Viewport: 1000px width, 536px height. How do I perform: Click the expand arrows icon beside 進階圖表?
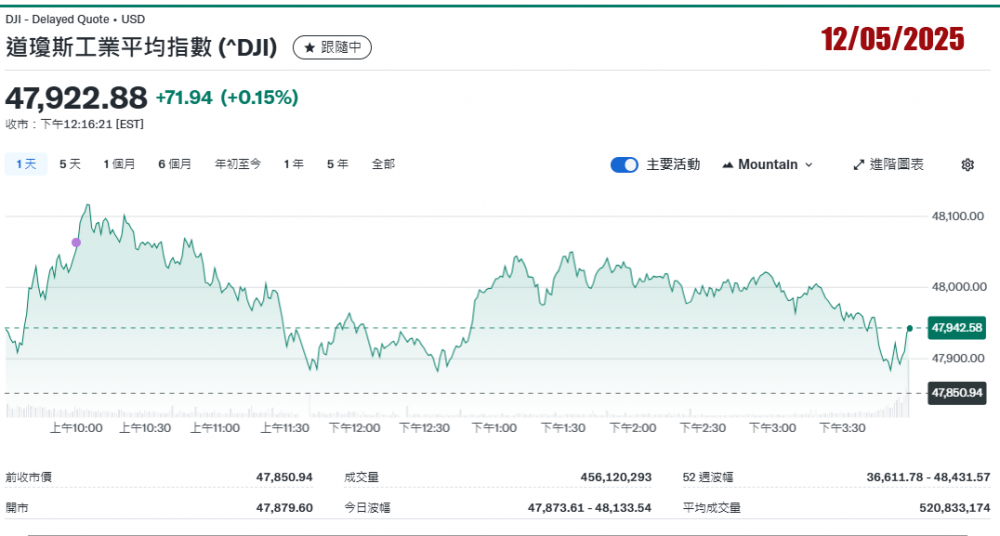pos(858,165)
